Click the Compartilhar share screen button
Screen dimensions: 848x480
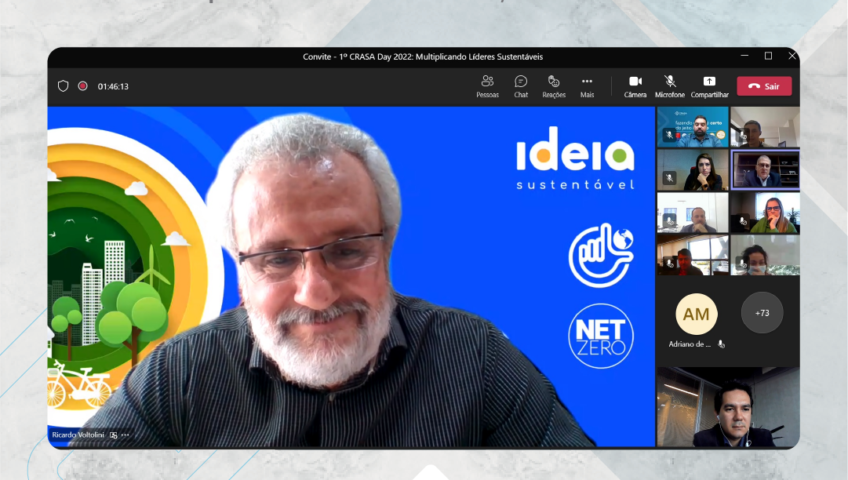709,86
